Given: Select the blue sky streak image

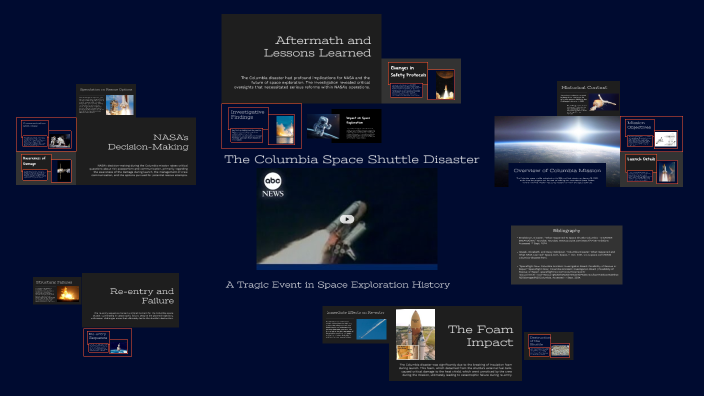Looking at the screenshot, I should point(371,329).
